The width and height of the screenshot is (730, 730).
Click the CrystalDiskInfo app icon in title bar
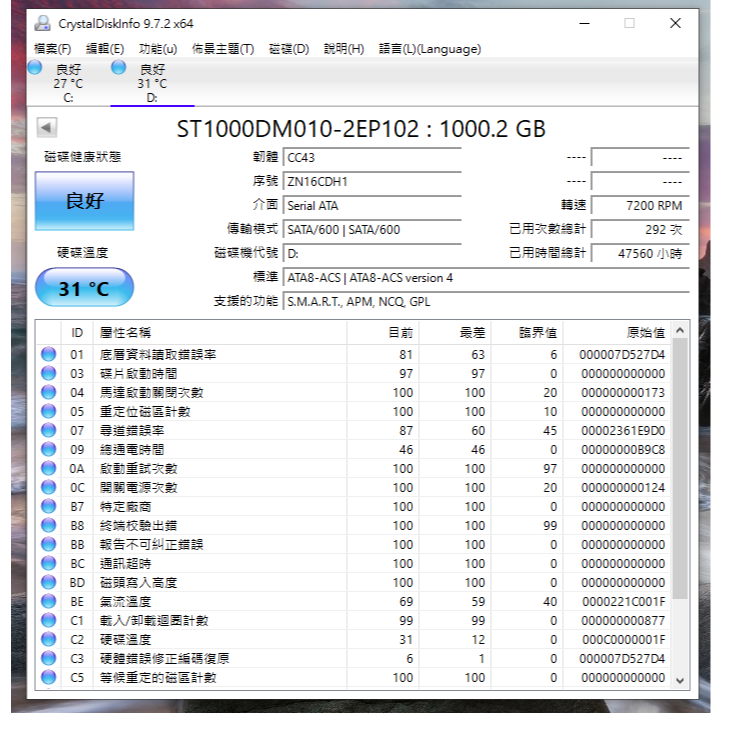point(43,23)
